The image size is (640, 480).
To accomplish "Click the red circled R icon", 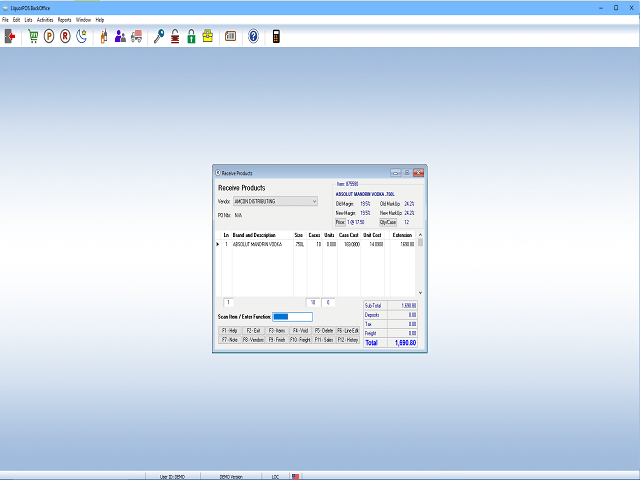I will click(x=65, y=37).
